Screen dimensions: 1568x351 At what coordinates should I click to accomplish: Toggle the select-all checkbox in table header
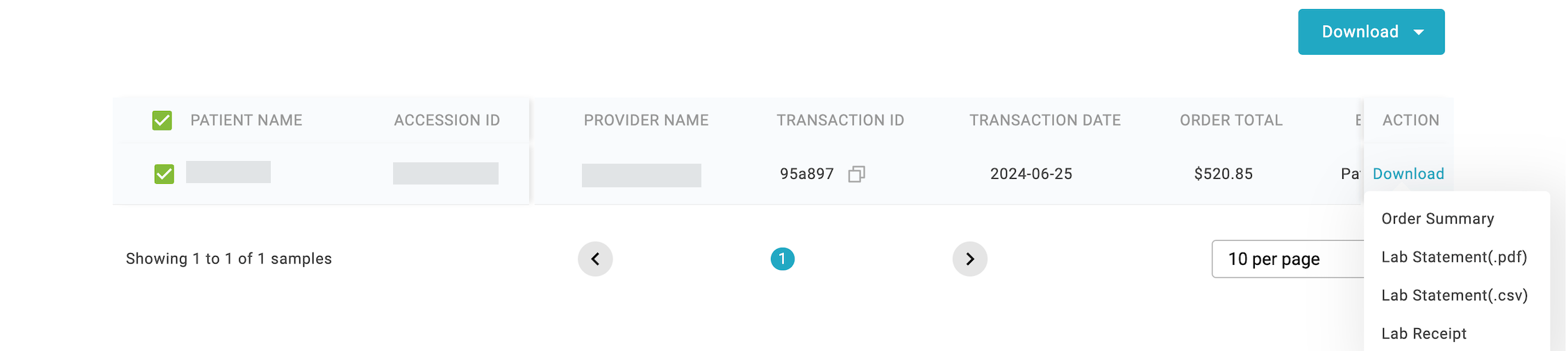(162, 121)
